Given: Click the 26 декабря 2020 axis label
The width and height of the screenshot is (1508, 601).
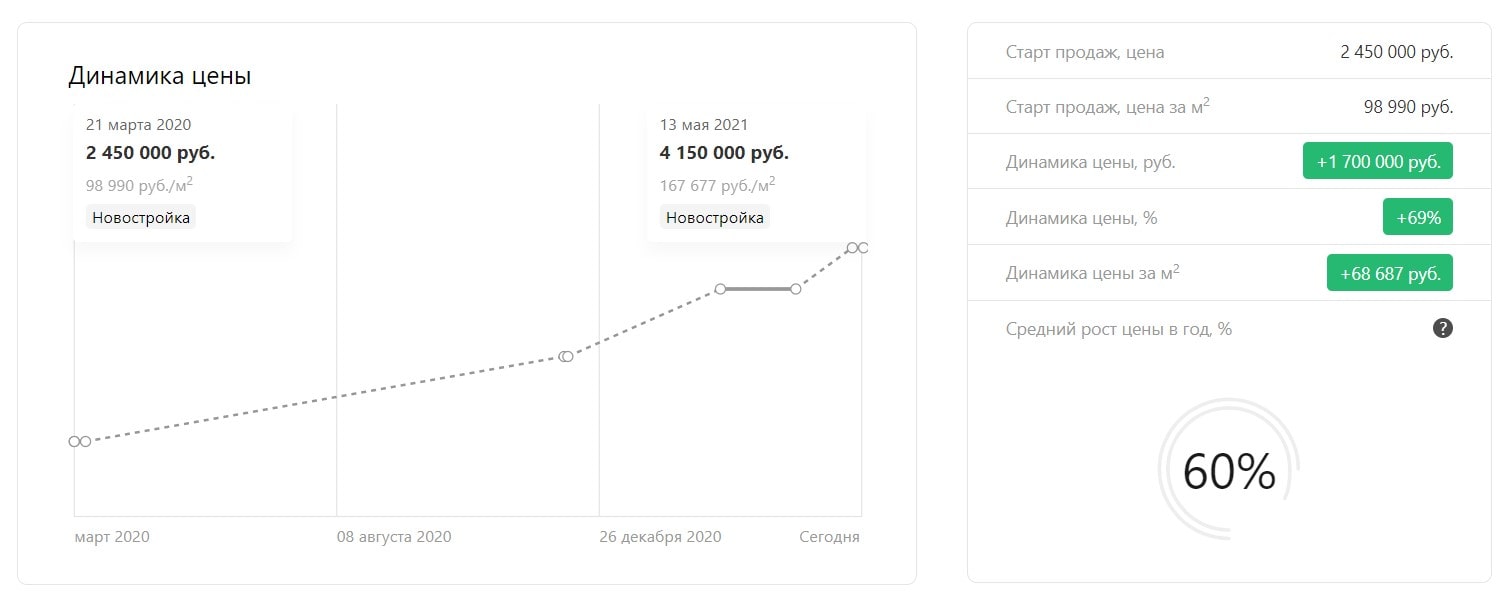Looking at the screenshot, I should click(660, 537).
